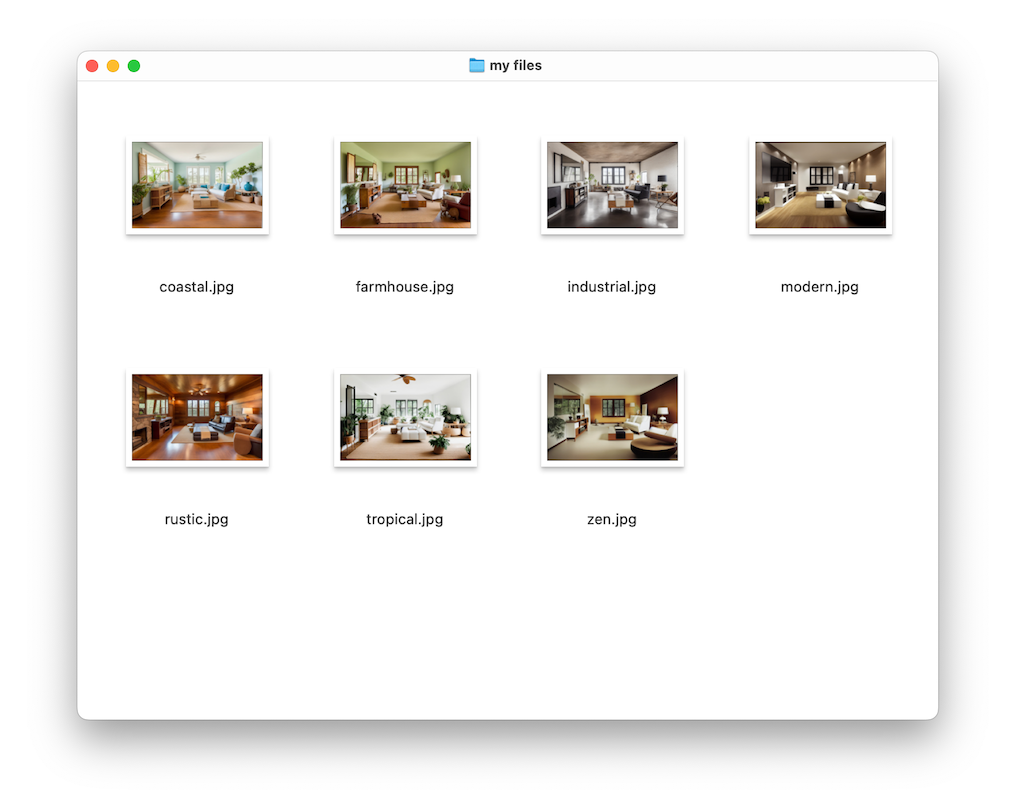Select the industrial.jpg thumbnail image
The image size is (1024, 796).
[612, 185]
